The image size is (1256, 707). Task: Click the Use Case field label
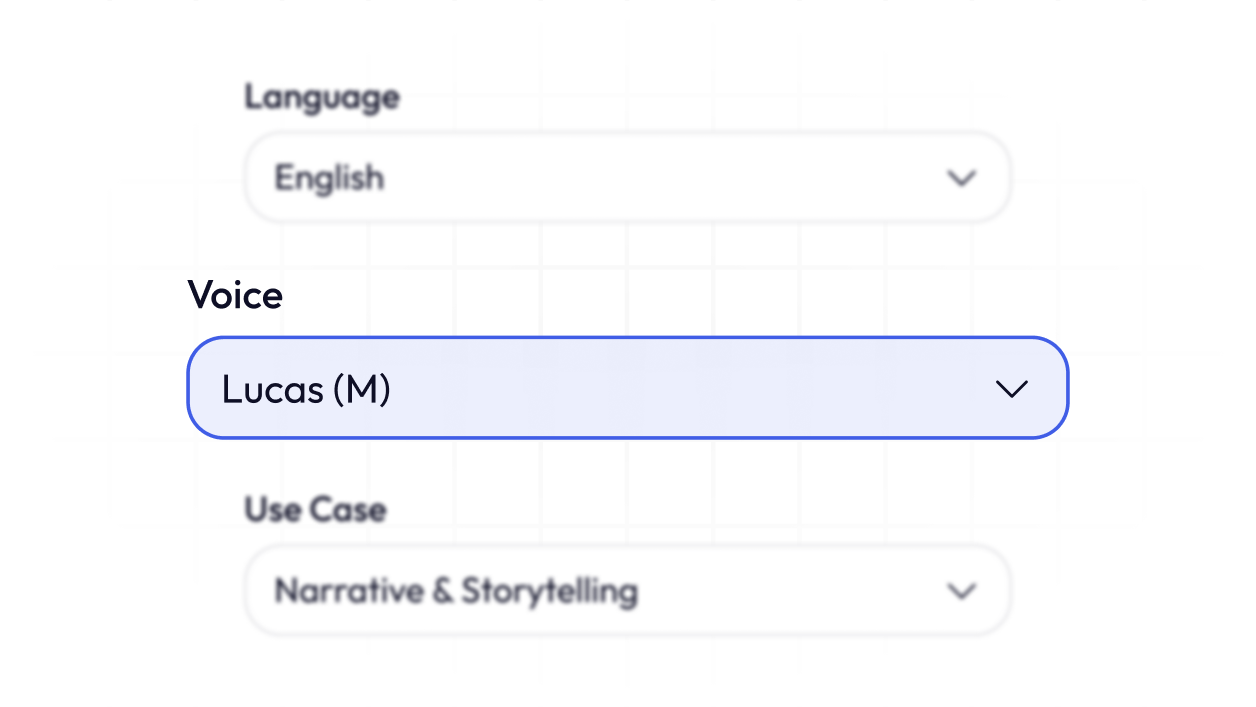point(315,509)
